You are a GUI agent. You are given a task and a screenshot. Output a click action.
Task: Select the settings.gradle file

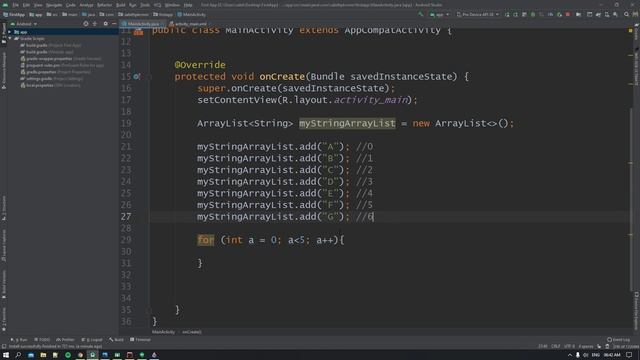tap(51, 79)
